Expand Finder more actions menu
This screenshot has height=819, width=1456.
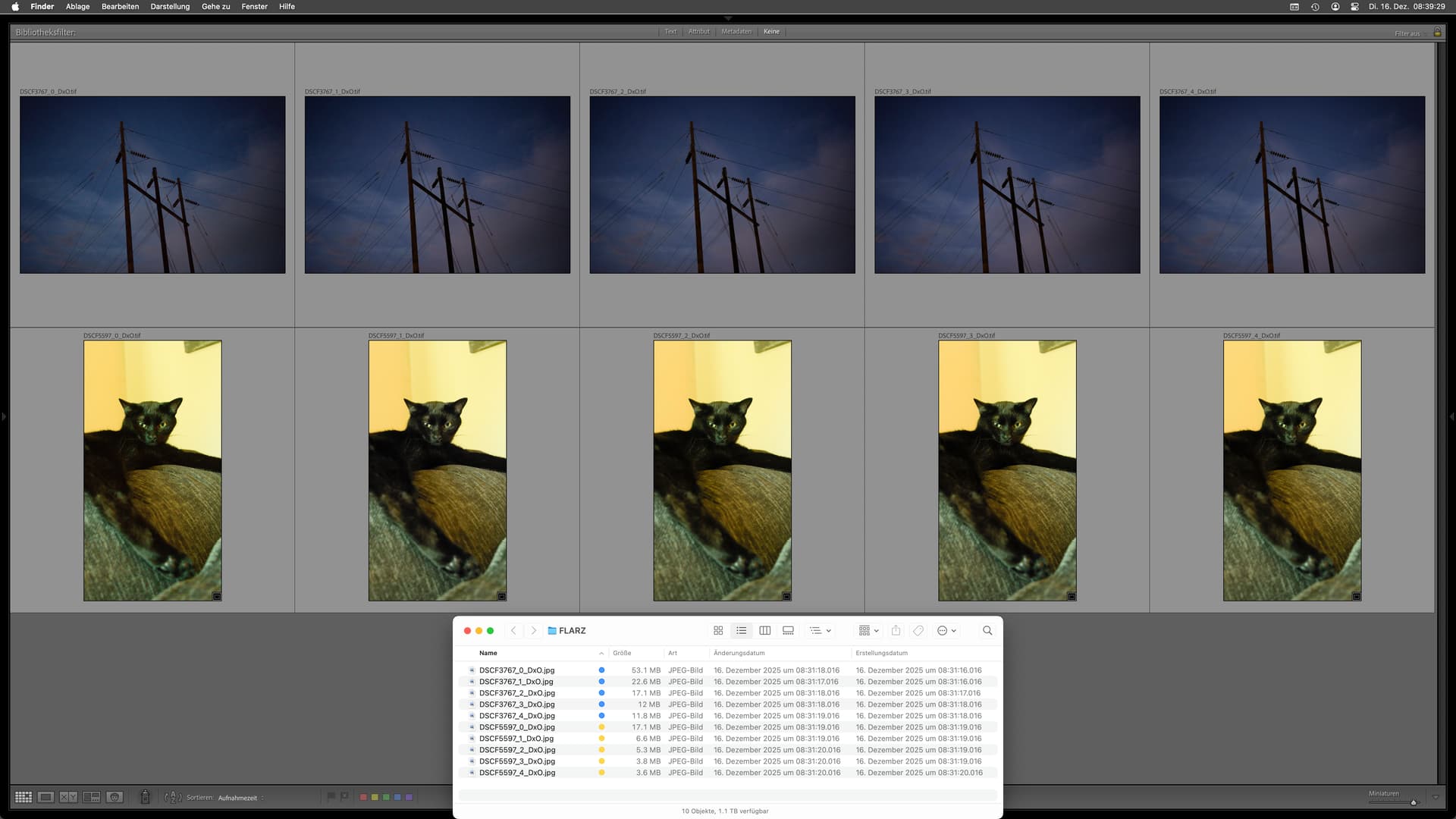(x=946, y=630)
